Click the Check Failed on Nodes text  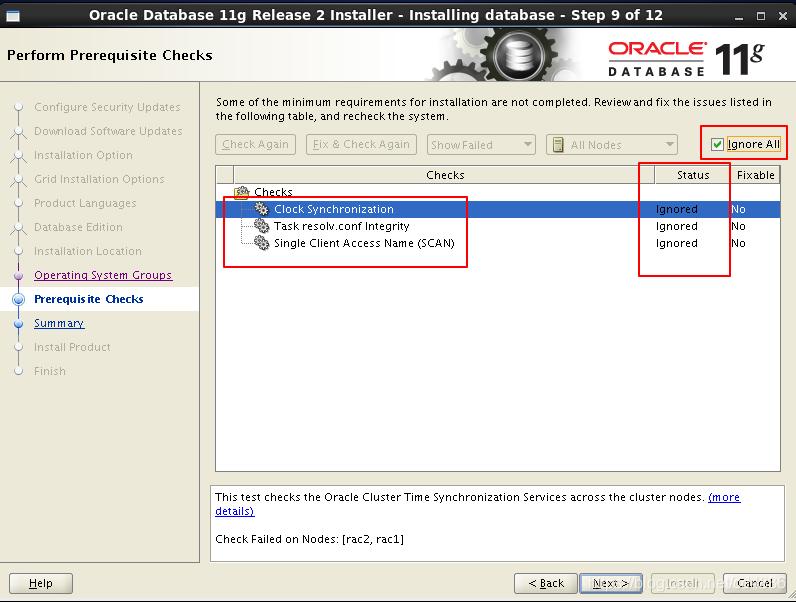pos(310,539)
